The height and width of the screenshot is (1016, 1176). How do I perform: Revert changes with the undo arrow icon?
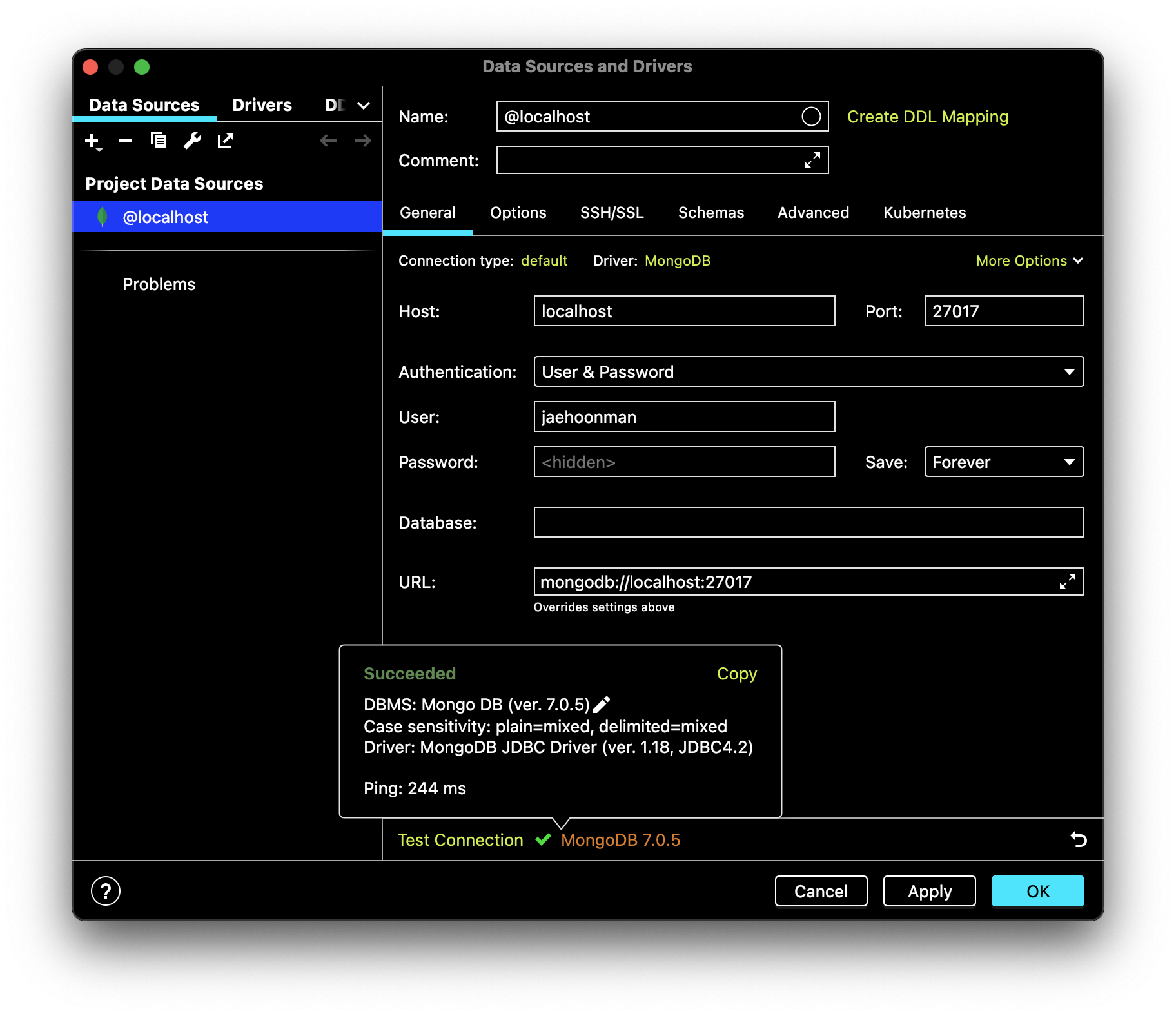click(1079, 839)
